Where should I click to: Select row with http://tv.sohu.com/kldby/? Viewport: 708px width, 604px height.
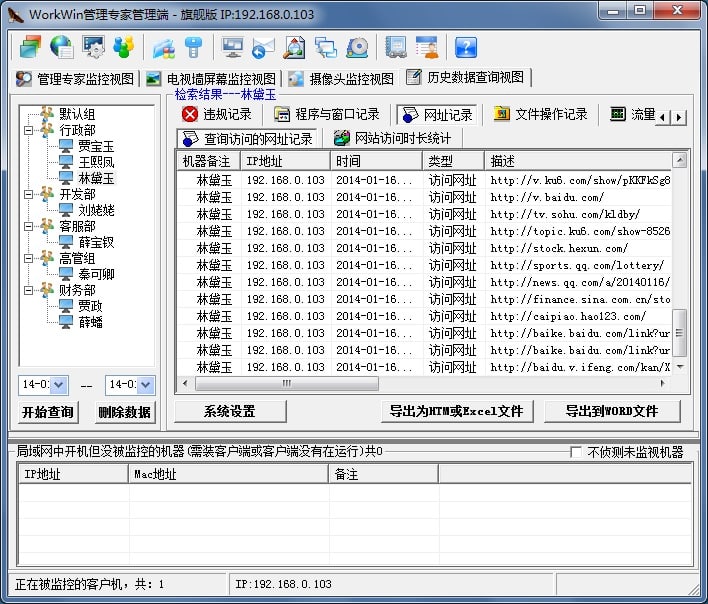(424, 214)
